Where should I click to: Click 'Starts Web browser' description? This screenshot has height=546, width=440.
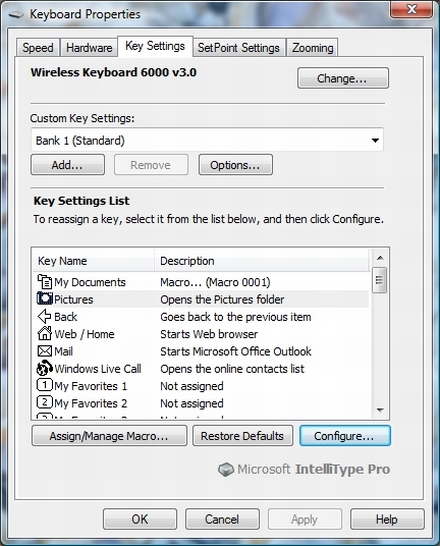[209, 334]
